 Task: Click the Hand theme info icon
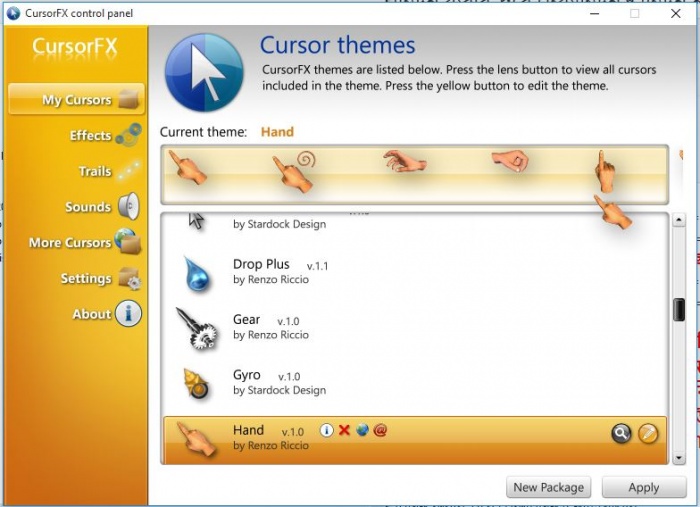point(326,430)
